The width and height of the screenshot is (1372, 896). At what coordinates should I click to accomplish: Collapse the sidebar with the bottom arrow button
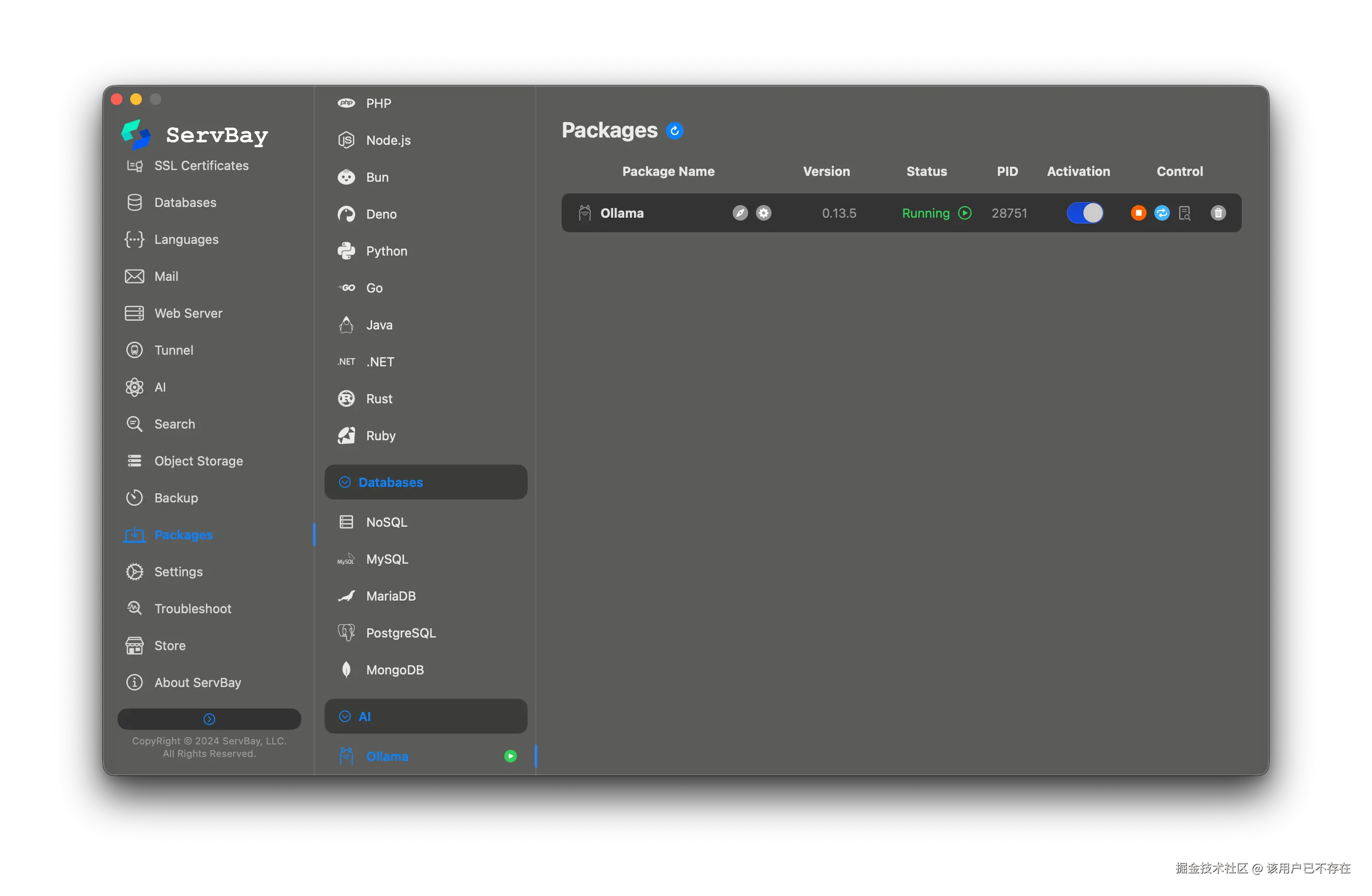pos(209,719)
